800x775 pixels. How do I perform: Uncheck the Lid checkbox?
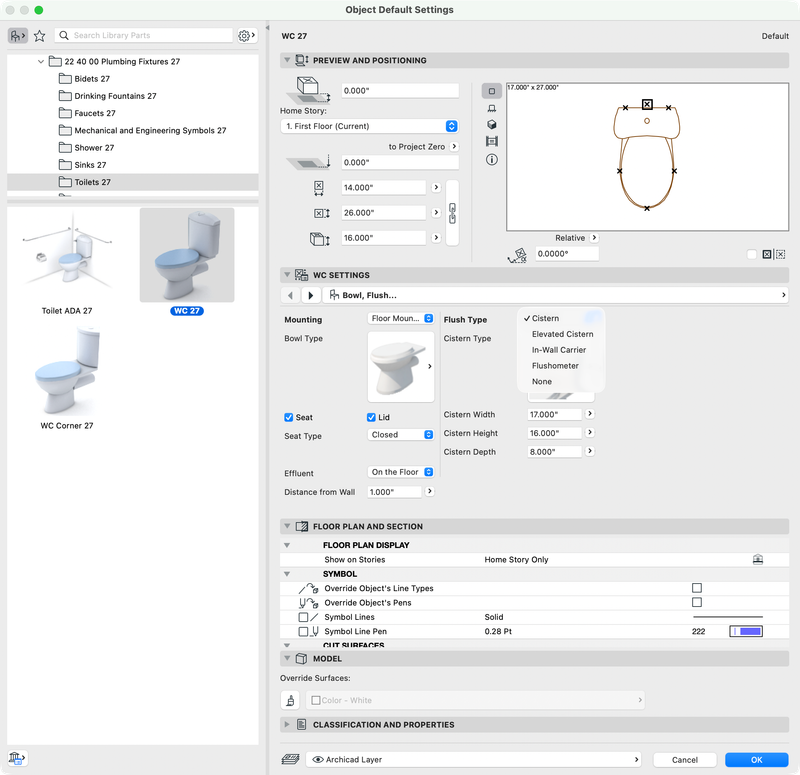[371, 417]
